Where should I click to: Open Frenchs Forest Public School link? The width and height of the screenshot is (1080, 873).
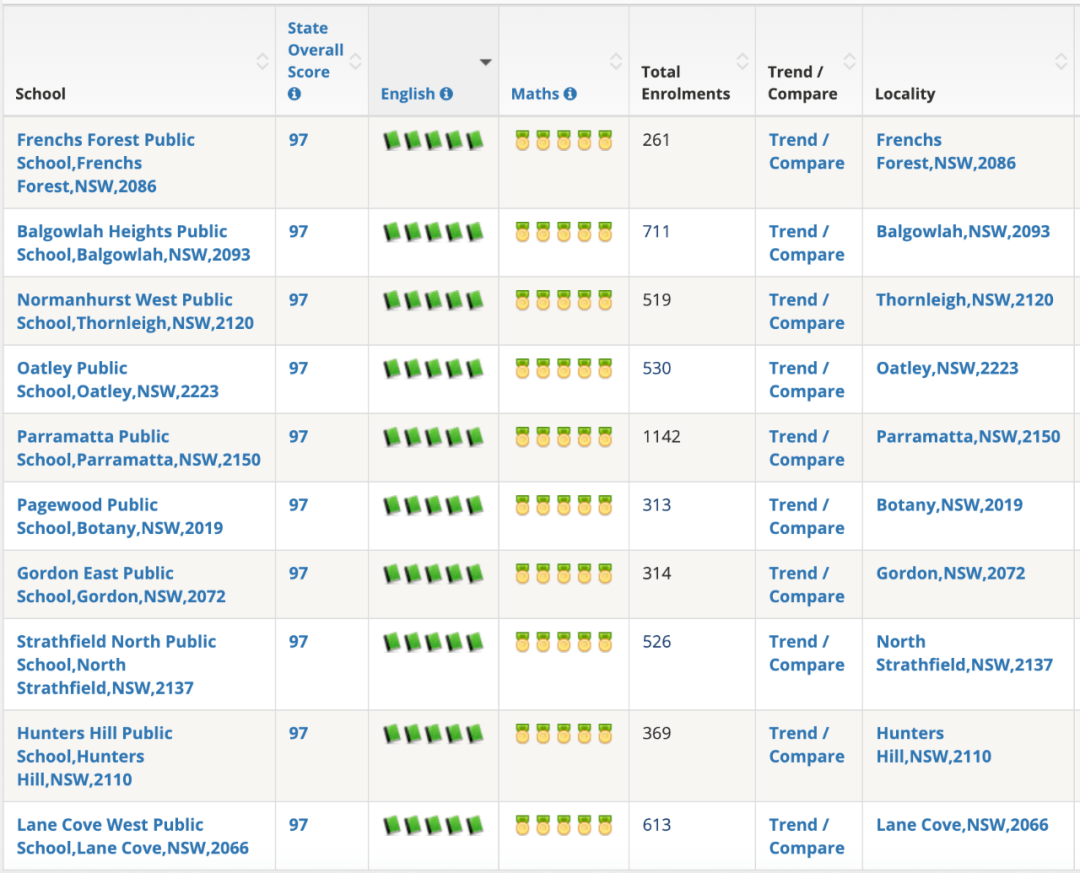pos(105,163)
